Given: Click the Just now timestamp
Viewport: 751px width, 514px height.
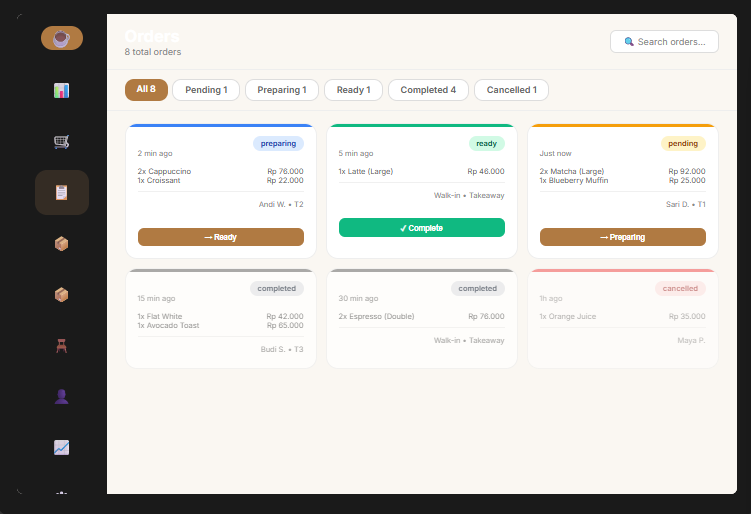Looking at the screenshot, I should click(x=556, y=154).
